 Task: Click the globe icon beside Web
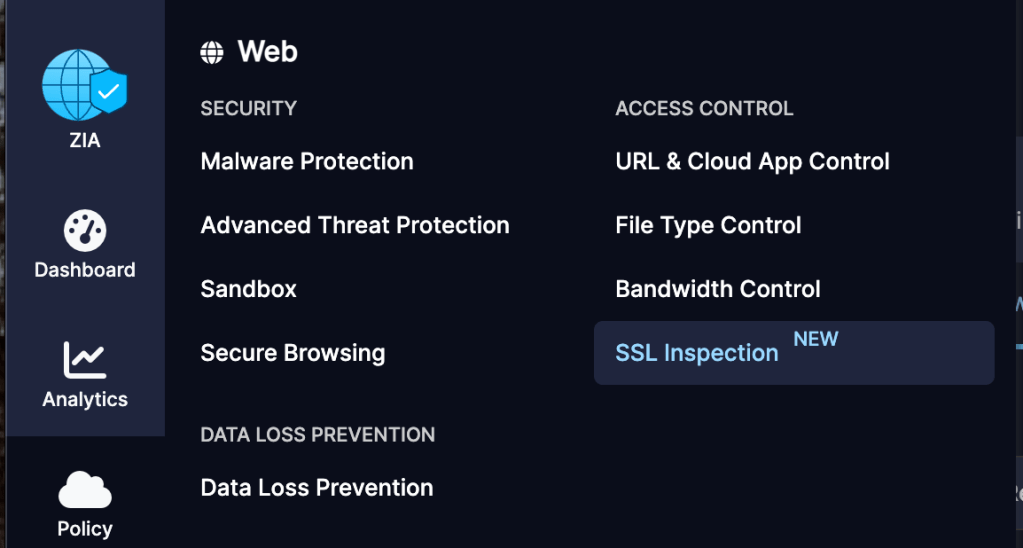tap(212, 52)
